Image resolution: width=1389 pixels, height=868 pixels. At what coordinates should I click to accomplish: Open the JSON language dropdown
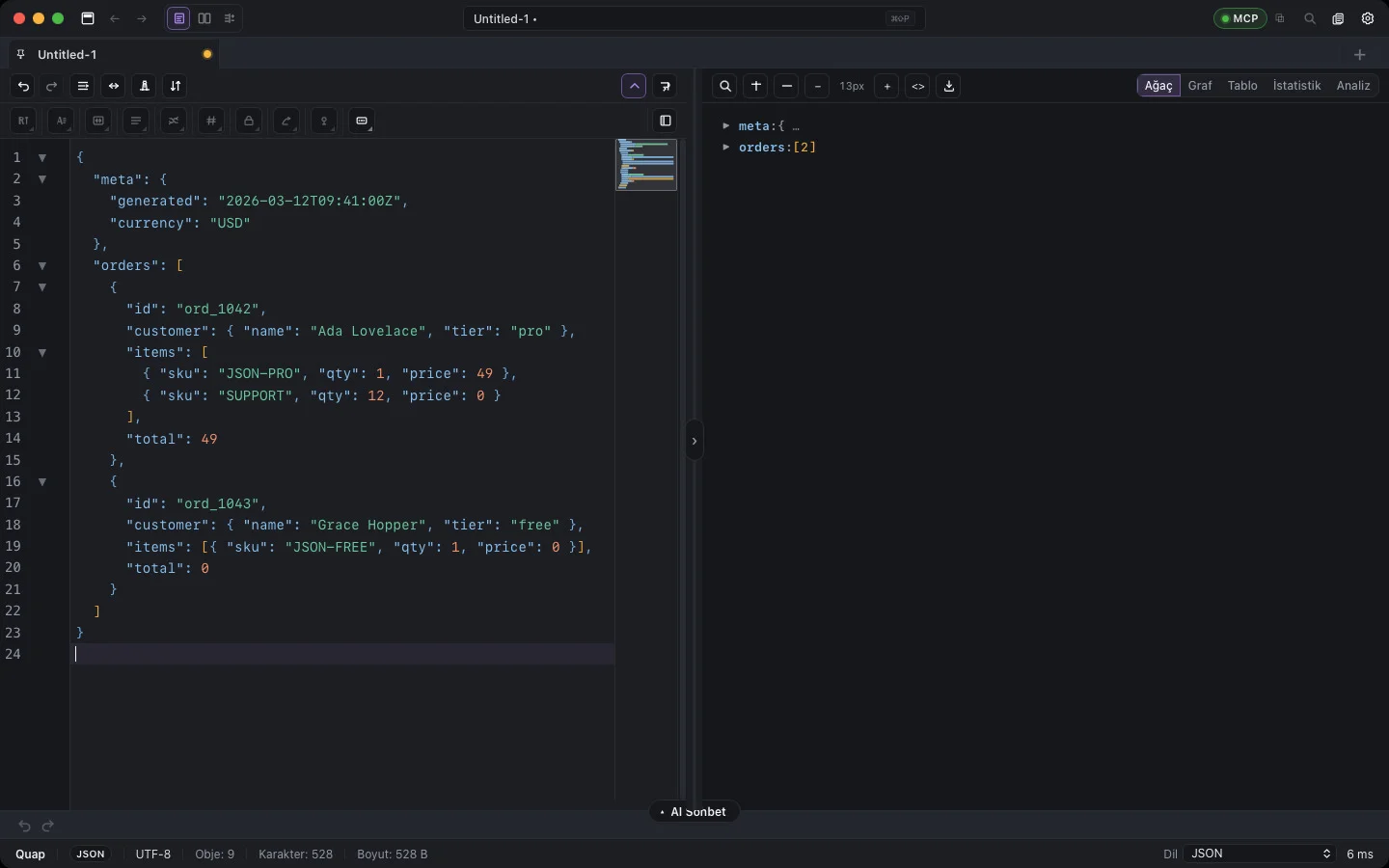pyautogui.click(x=1260, y=854)
